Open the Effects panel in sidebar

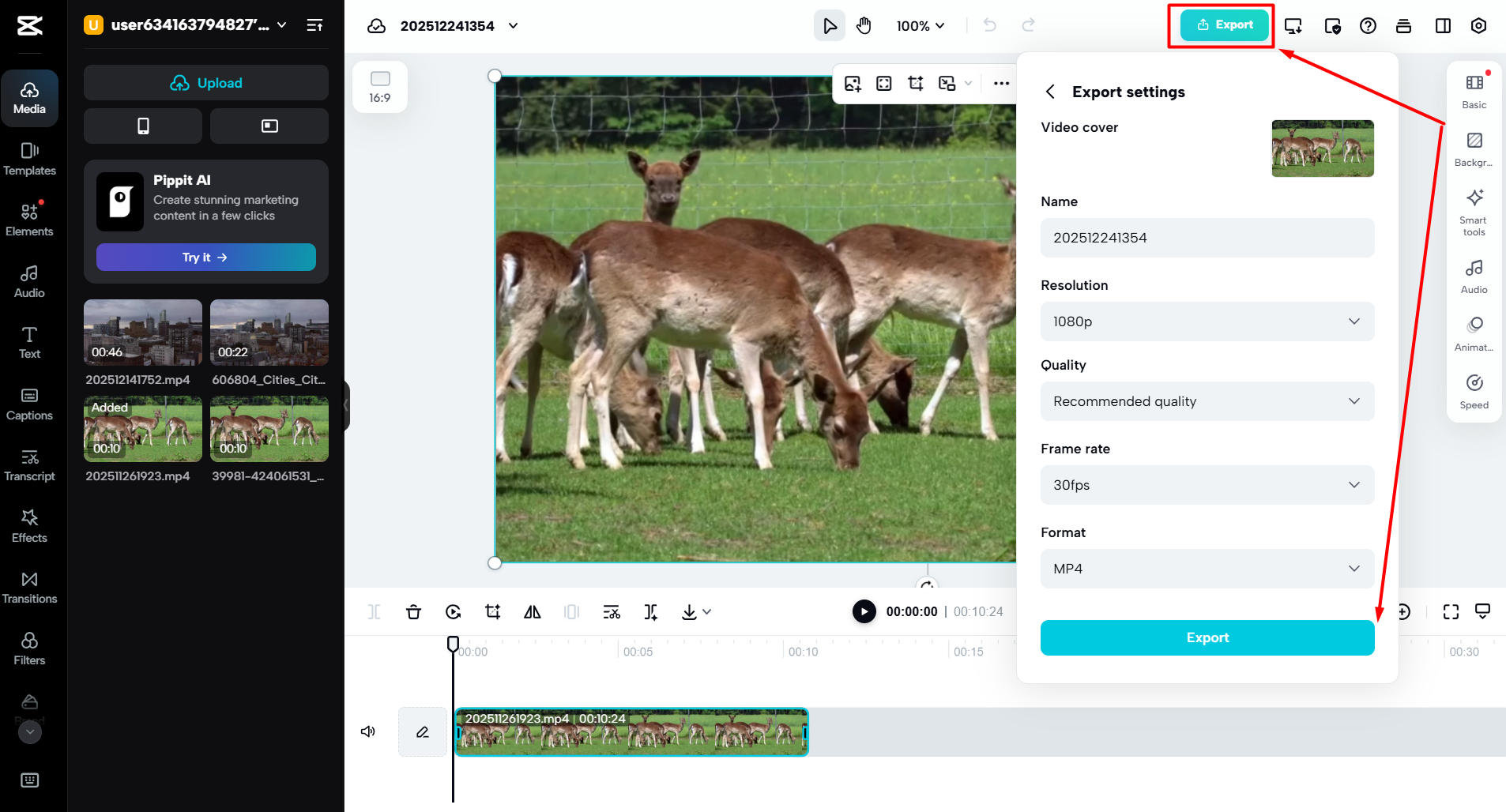[29, 526]
